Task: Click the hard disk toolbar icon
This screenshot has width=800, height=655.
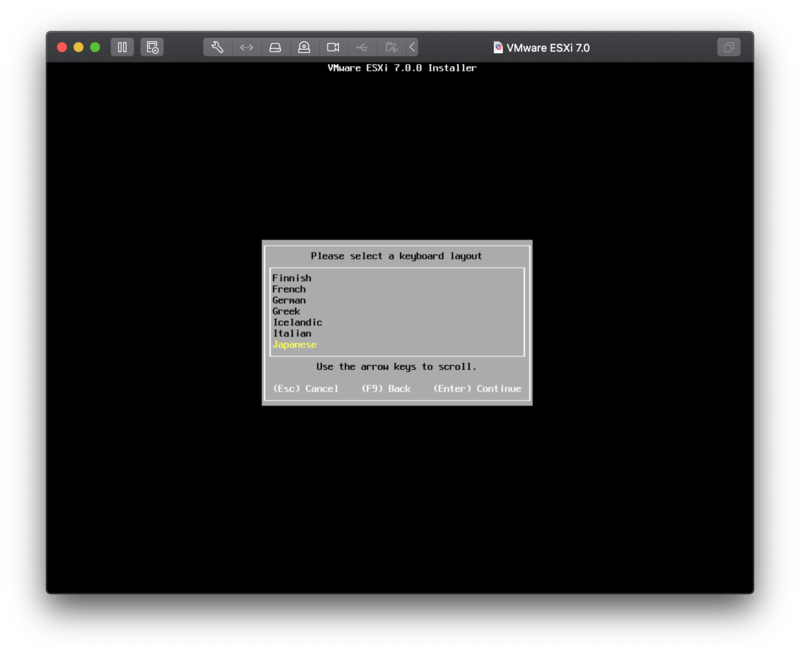Action: pos(275,47)
